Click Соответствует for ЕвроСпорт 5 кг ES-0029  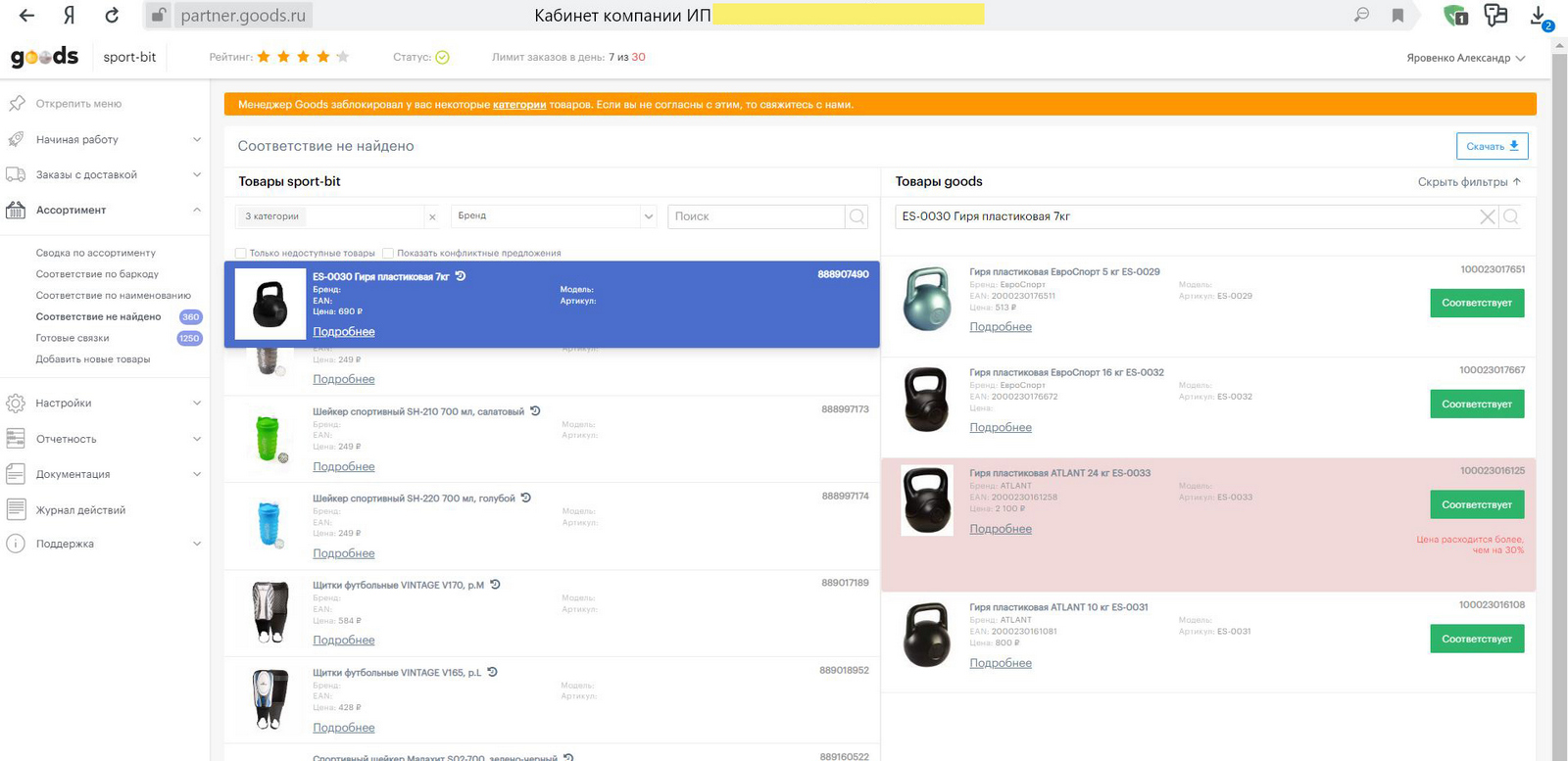[x=1477, y=303]
